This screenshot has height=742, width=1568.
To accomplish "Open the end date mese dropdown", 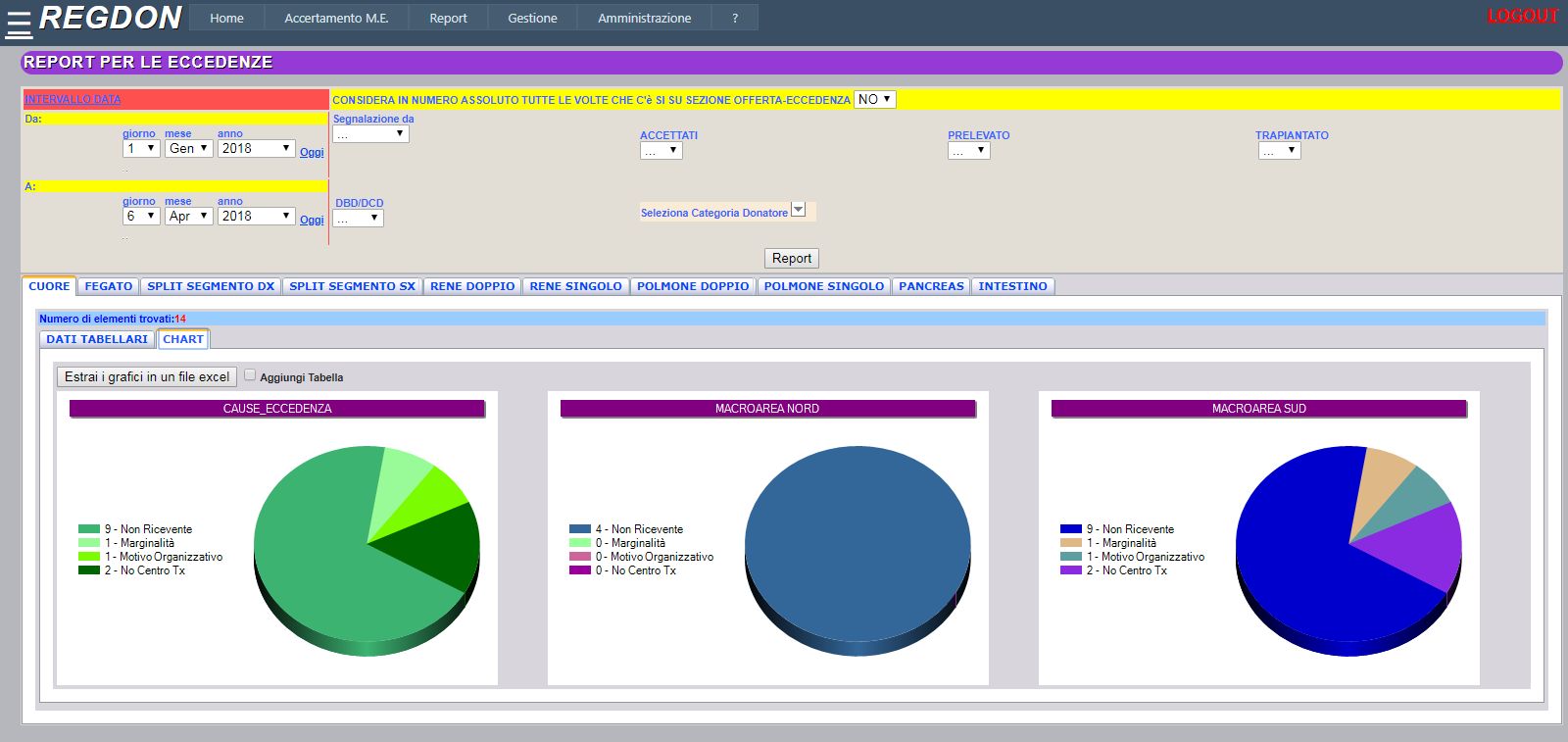I will point(189,216).
